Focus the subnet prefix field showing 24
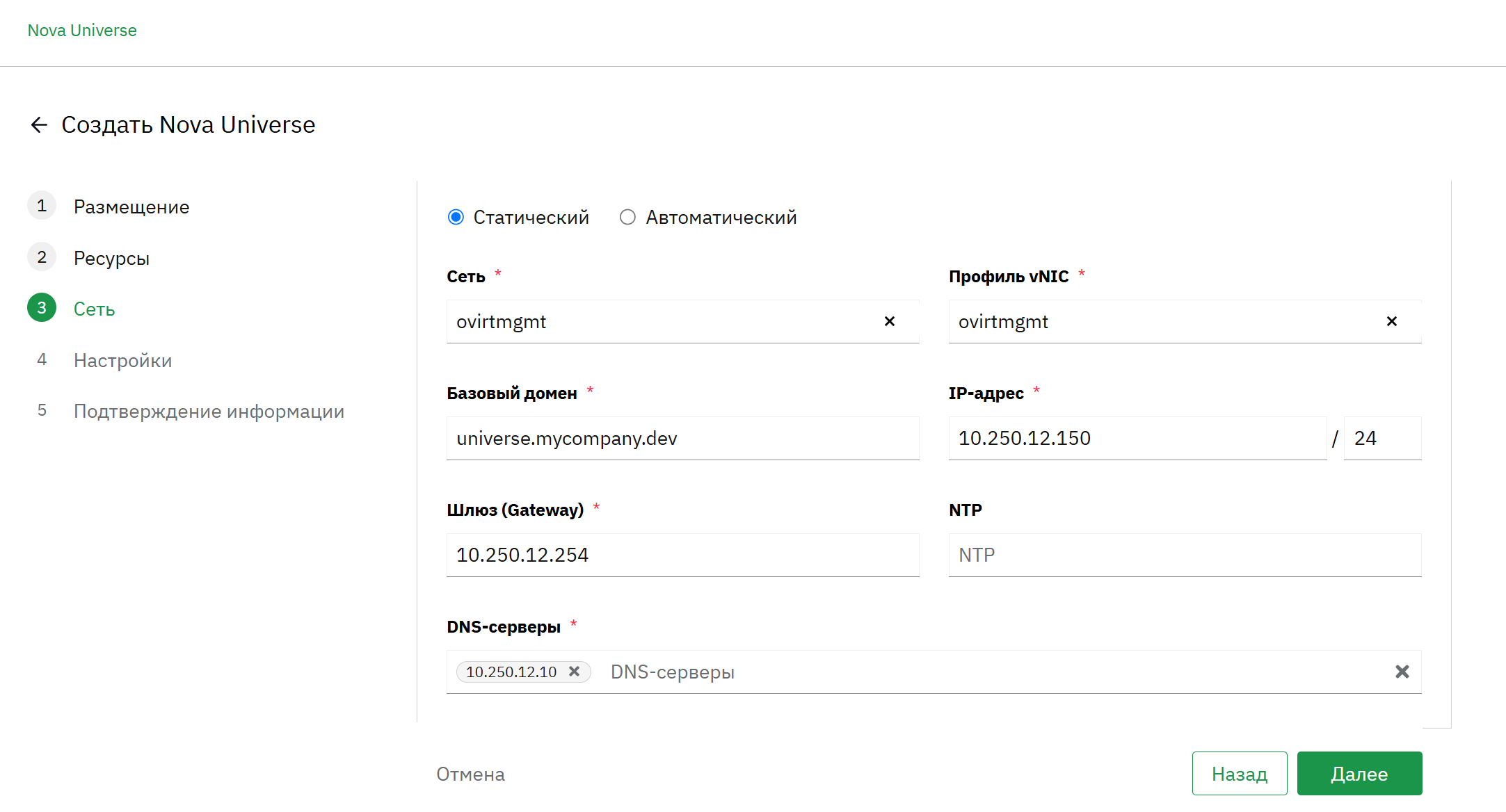Viewport: 1506px width, 812px height. (x=1382, y=438)
